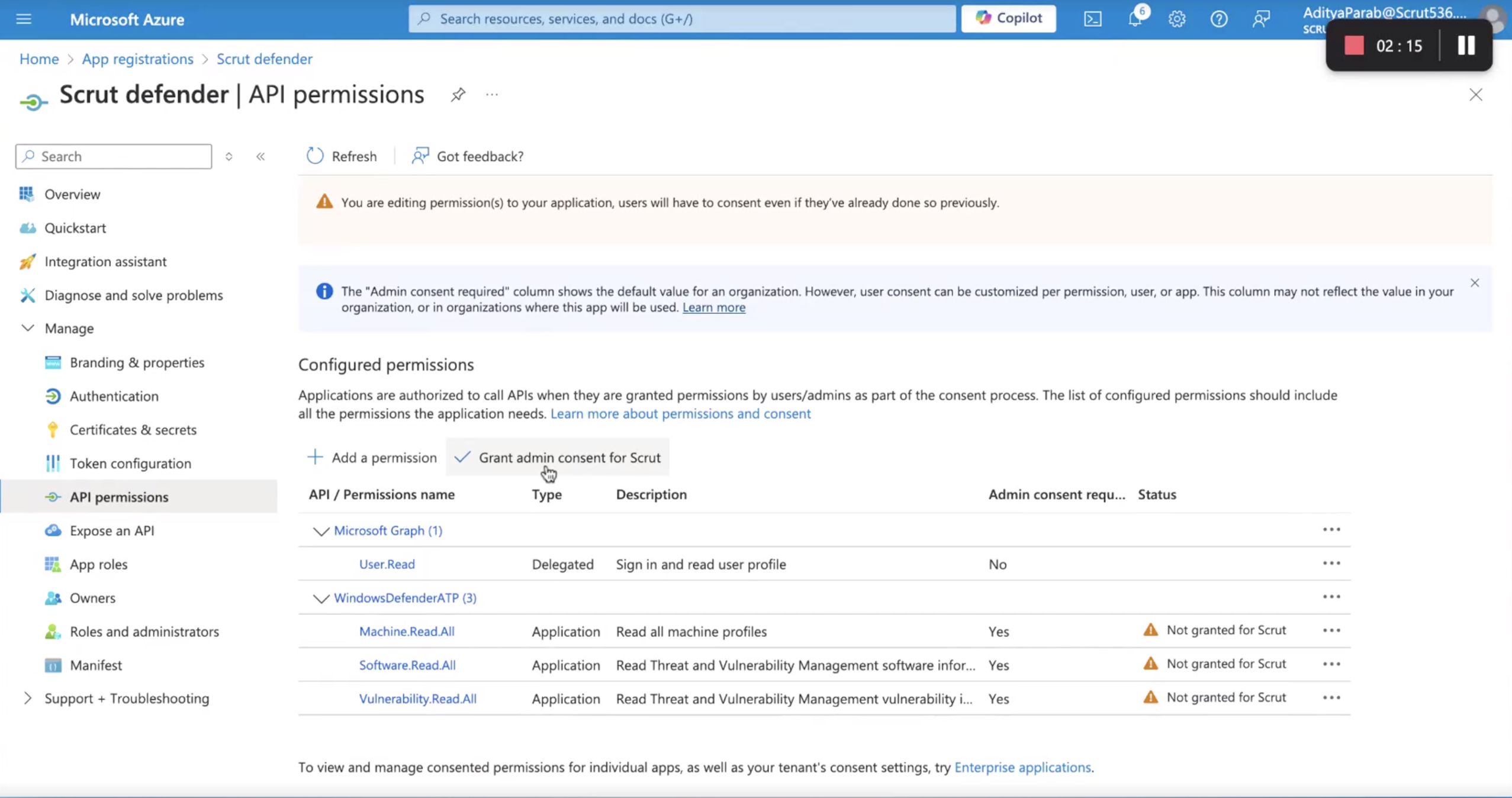Collapse the Manage menu section
This screenshot has height=798, width=1512.
[27, 328]
